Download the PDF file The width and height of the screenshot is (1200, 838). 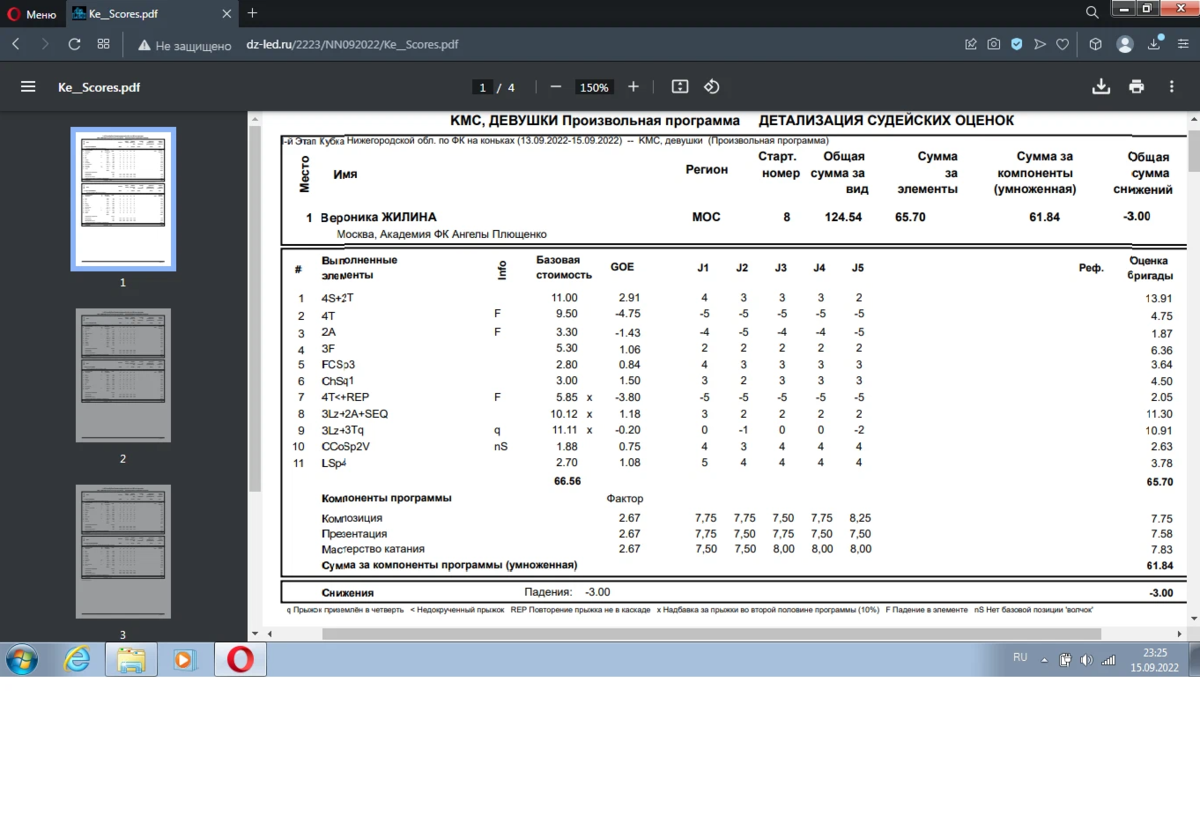[x=1101, y=87]
